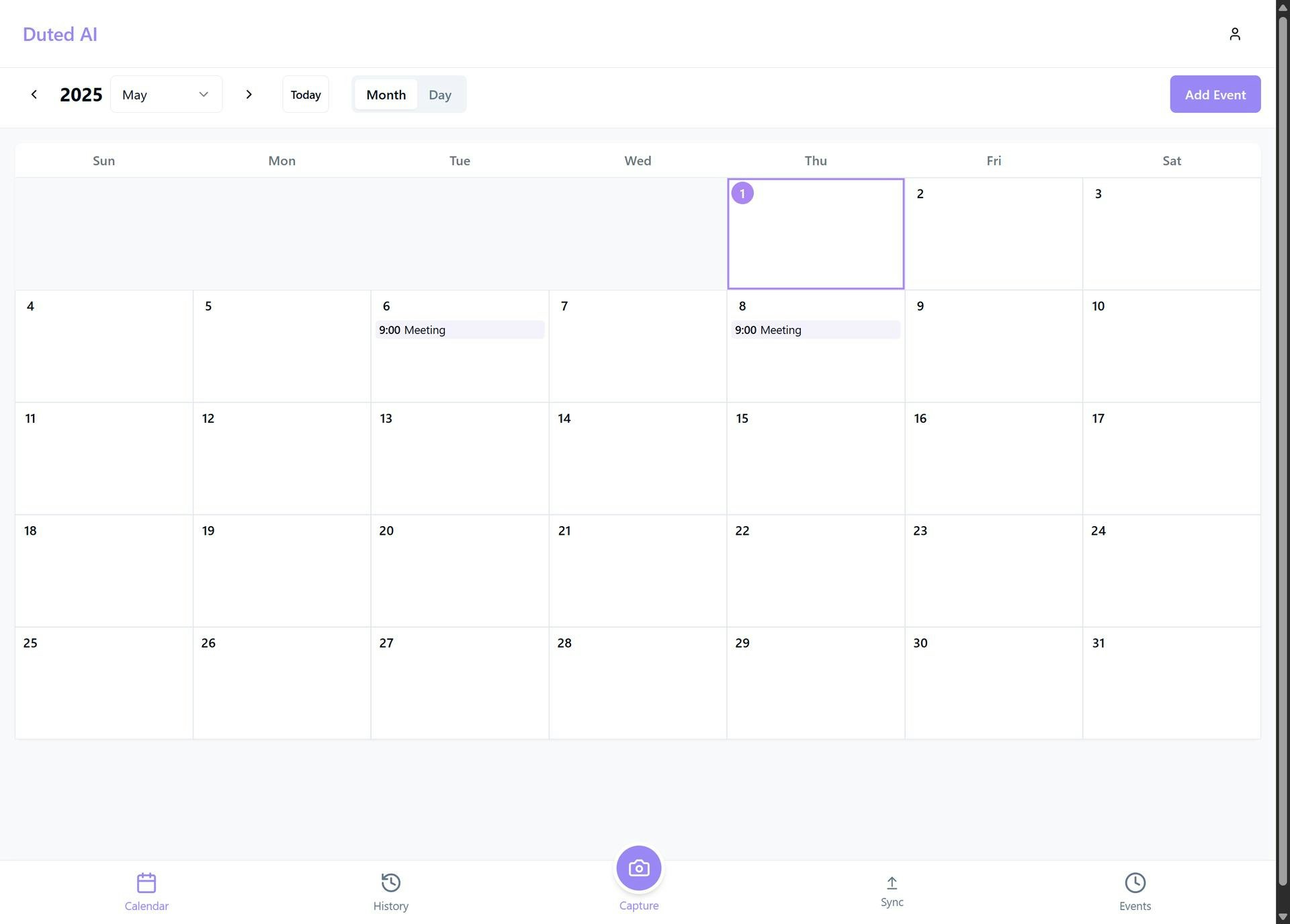Expand the May month dropdown
Image resolution: width=1290 pixels, height=924 pixels.
pos(166,95)
